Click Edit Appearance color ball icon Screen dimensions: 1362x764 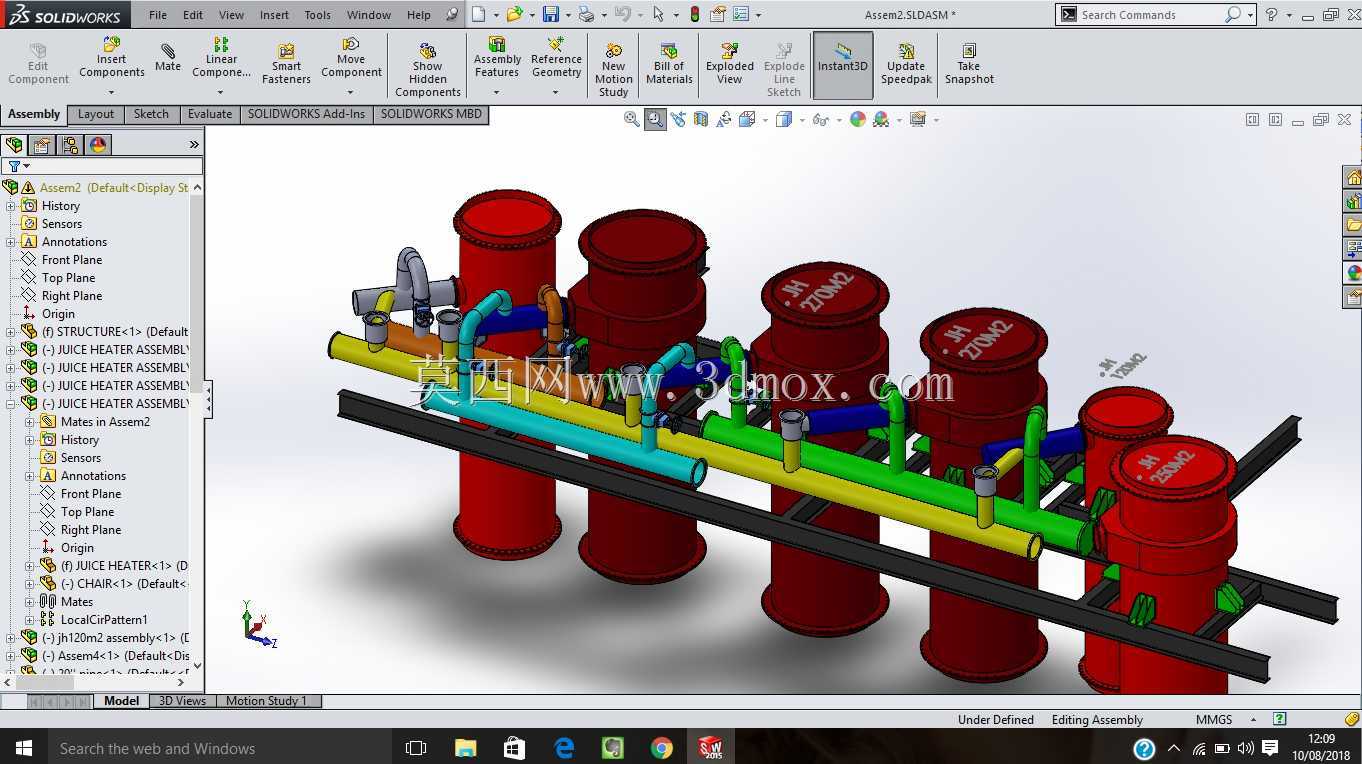857,119
